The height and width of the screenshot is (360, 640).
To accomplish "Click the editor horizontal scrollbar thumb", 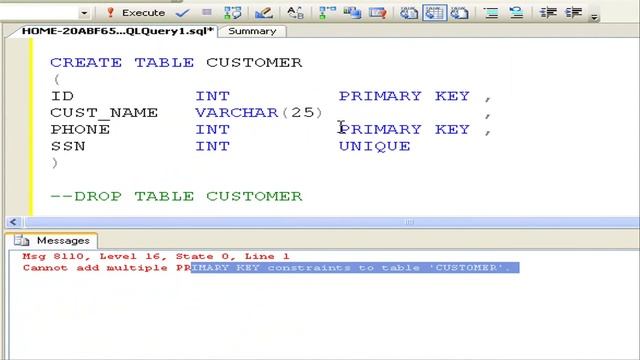I will [332, 222].
